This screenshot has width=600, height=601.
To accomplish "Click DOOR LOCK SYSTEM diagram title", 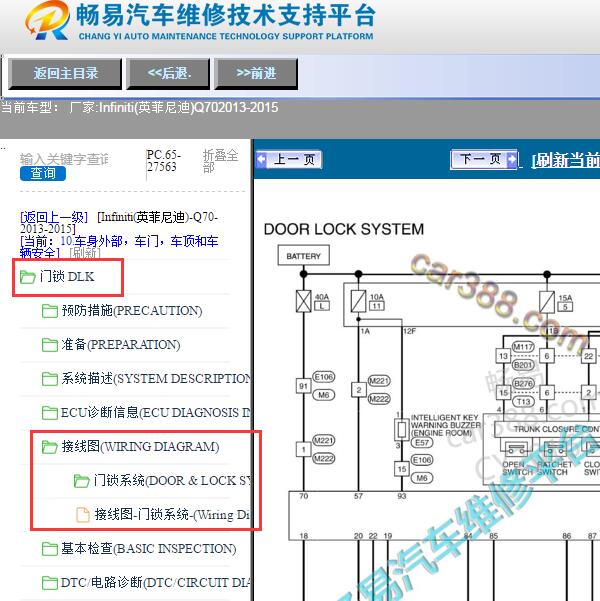I will 344,229.
